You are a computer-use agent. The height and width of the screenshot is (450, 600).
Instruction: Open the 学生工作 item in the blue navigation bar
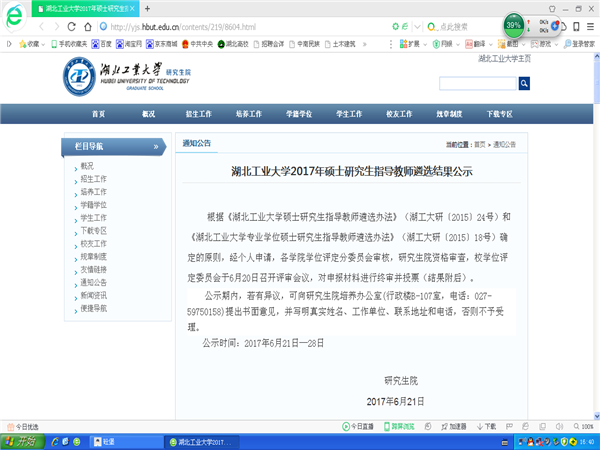coord(349,114)
